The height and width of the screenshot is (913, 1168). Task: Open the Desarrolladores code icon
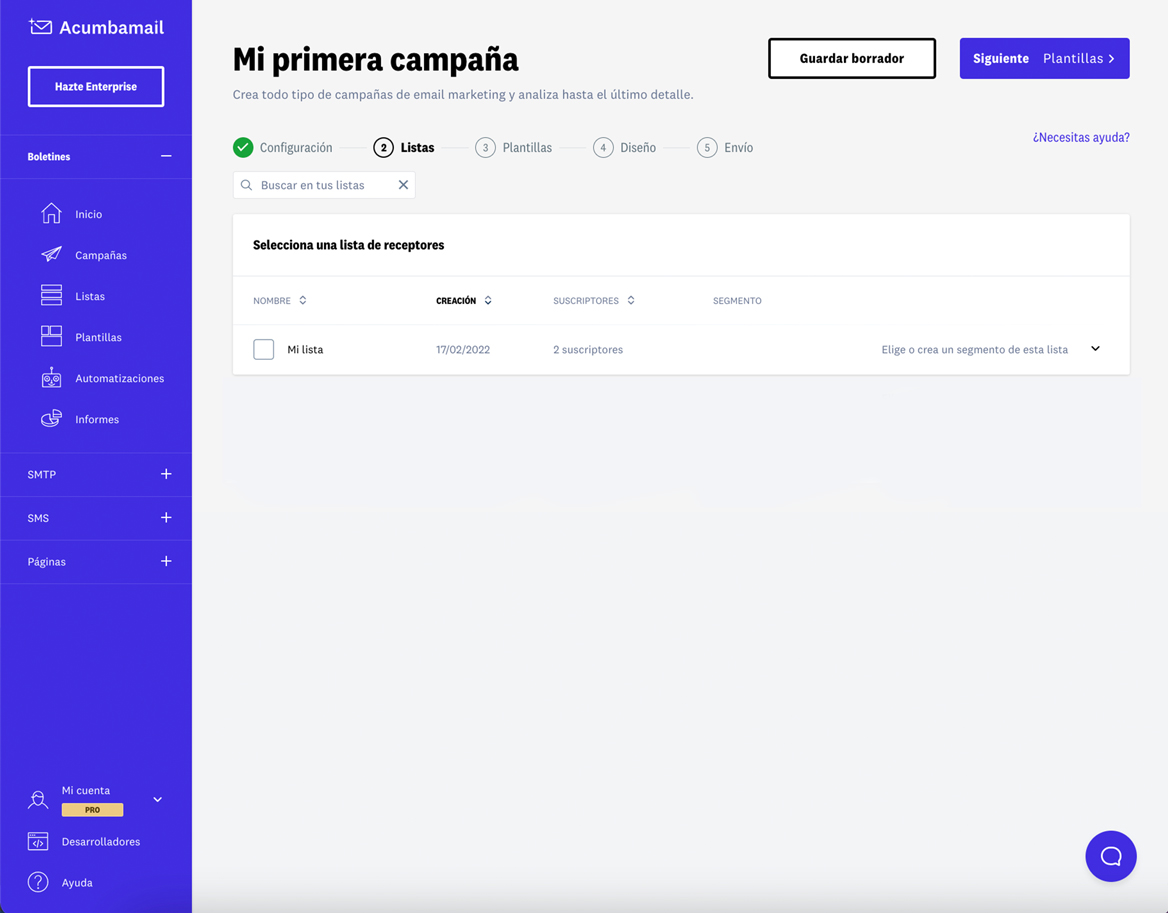pos(37,841)
